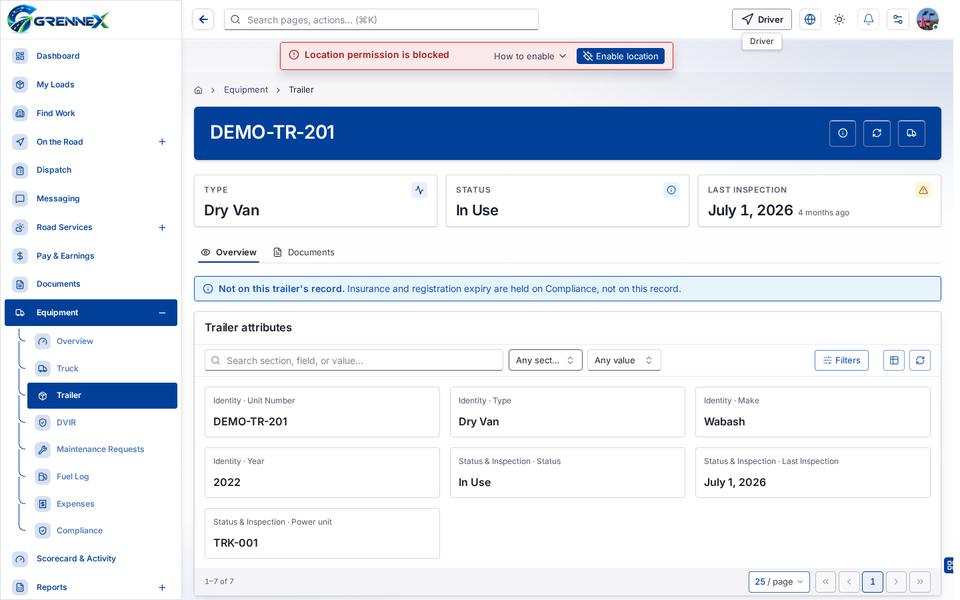
Task: Toggle the table view icon in Trailer attributes
Action: click(x=894, y=361)
